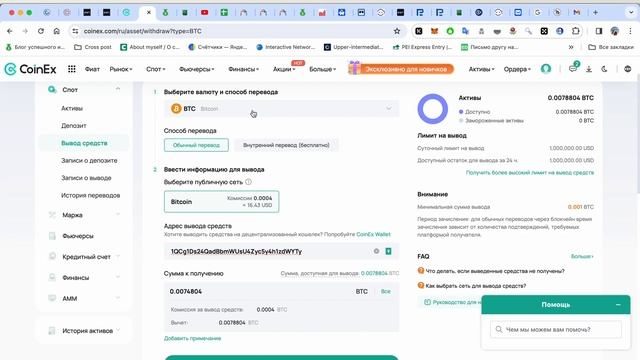Open История переводов in sidebar
The image size is (640, 360).
[x=91, y=196]
